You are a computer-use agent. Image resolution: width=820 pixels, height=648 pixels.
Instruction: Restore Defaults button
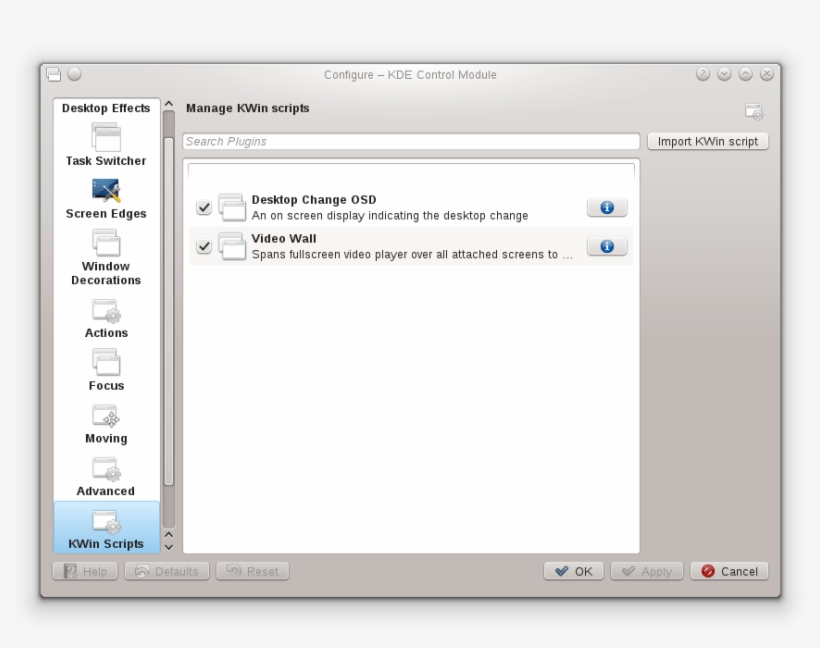coord(167,571)
